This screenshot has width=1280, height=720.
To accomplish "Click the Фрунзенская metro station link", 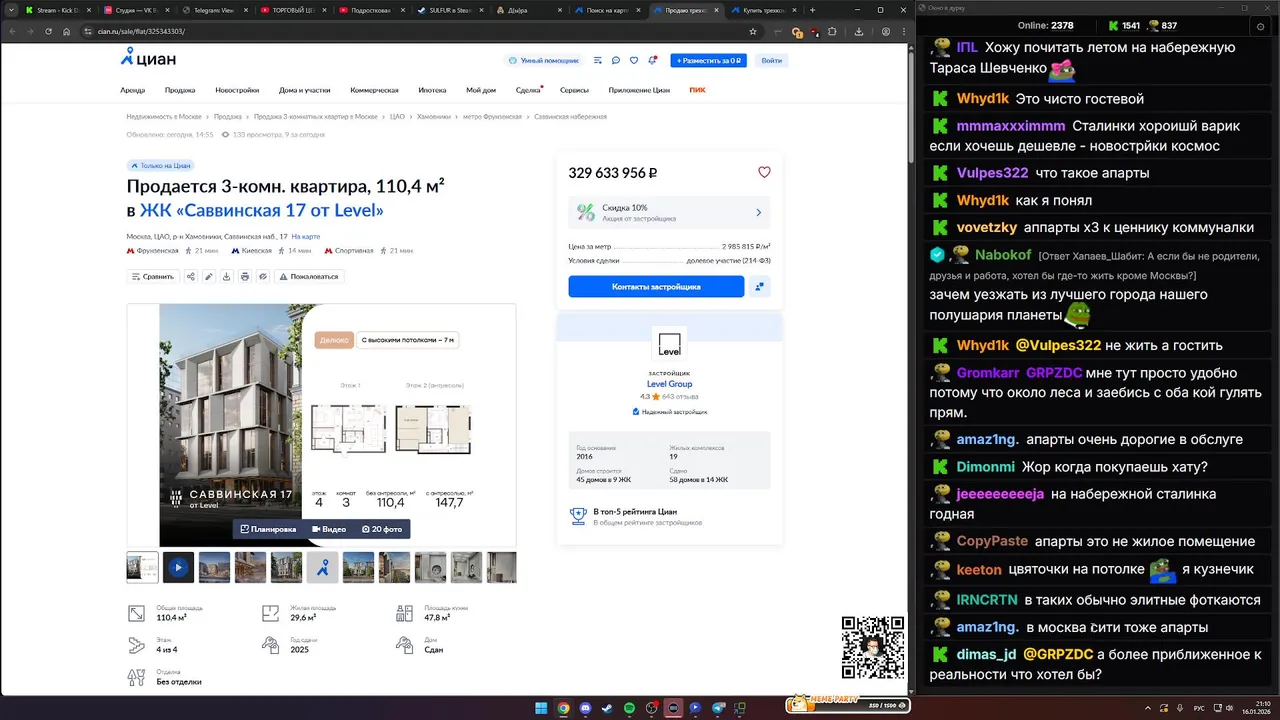I will tap(158, 251).
